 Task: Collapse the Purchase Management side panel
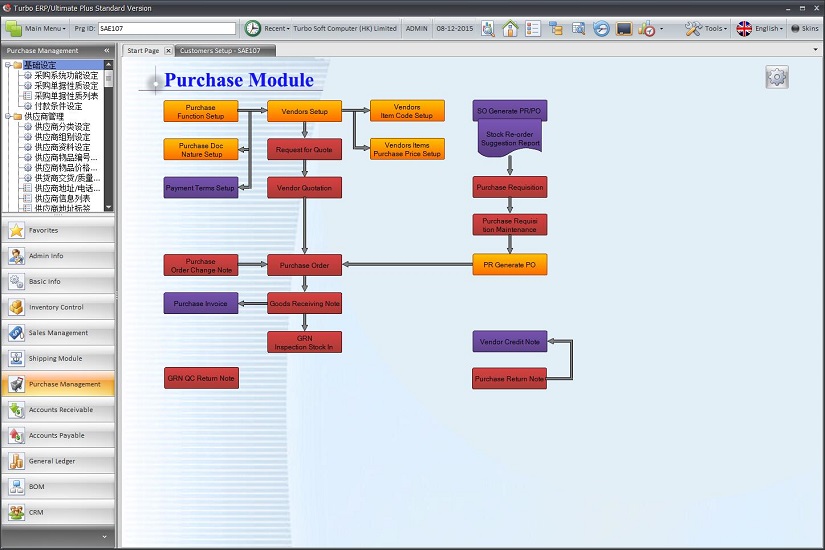(107, 51)
